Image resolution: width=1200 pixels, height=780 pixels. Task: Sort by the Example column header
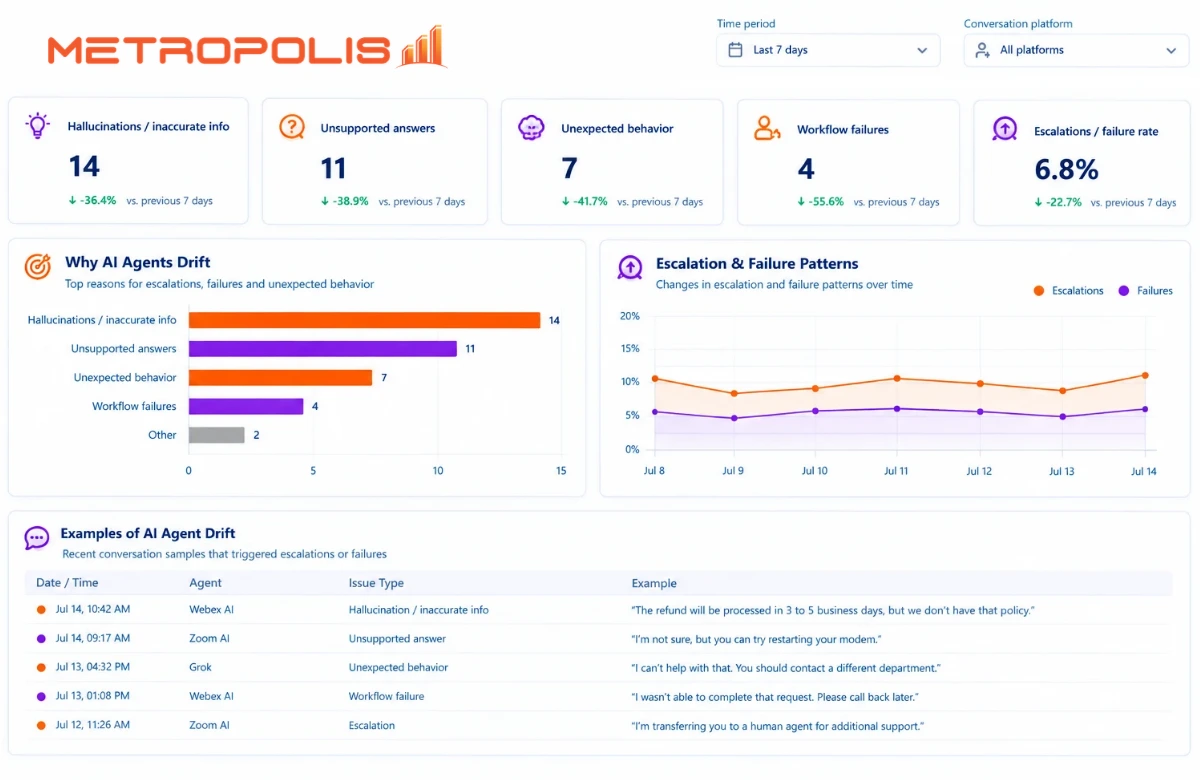654,583
